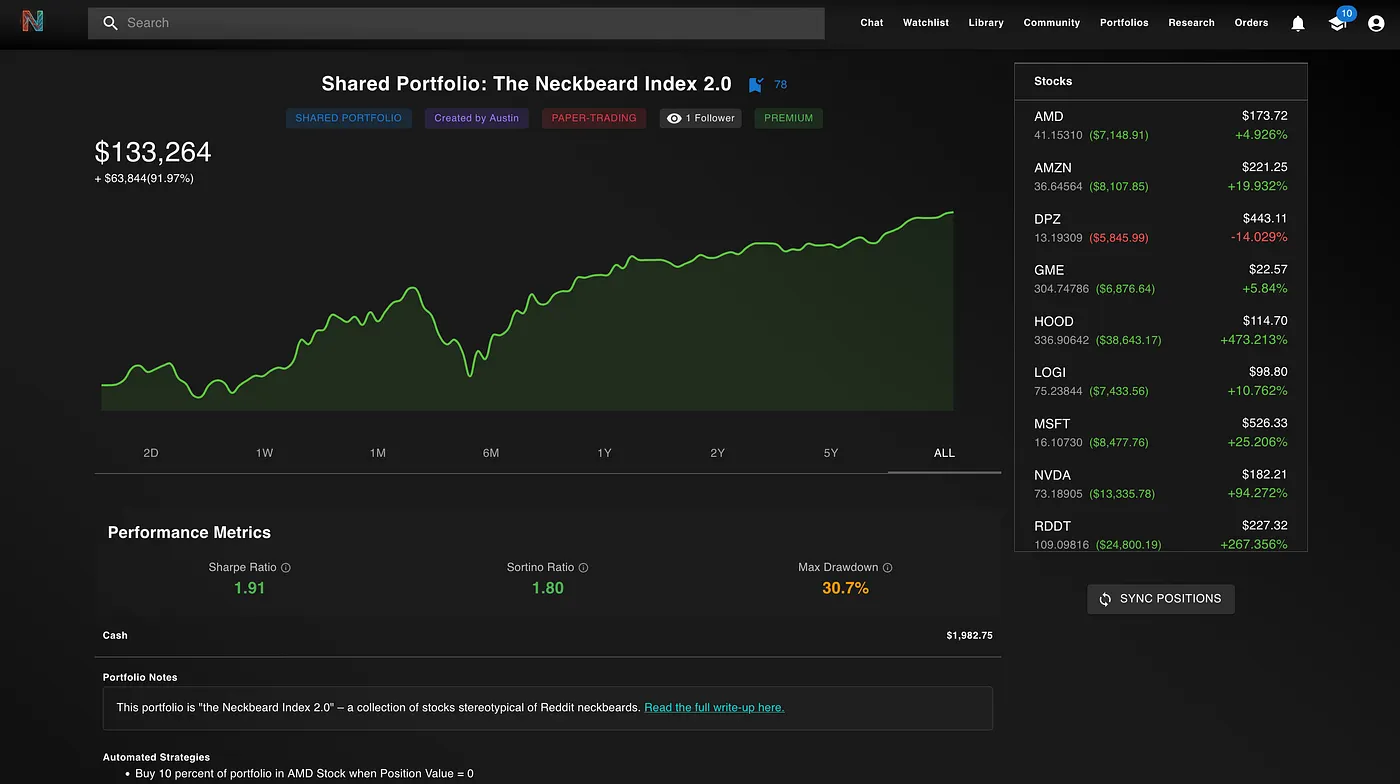Image resolution: width=1400 pixels, height=784 pixels.
Task: Open the user account profile icon
Action: pos(1376,23)
